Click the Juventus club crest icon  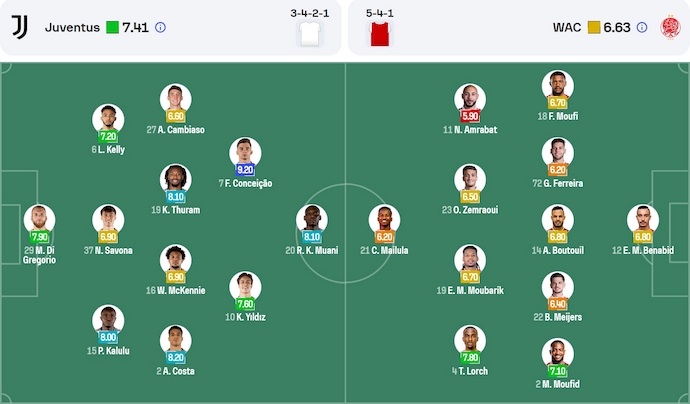(x=20, y=27)
